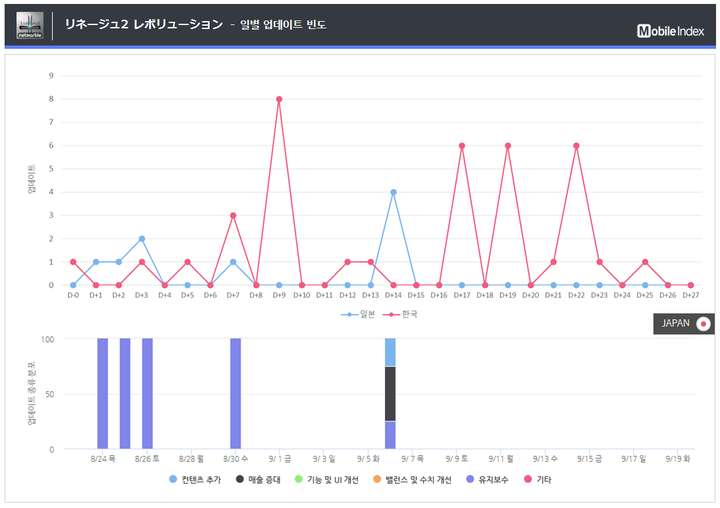
Task: Select the Korea point at D-0
Action: (x=73, y=262)
